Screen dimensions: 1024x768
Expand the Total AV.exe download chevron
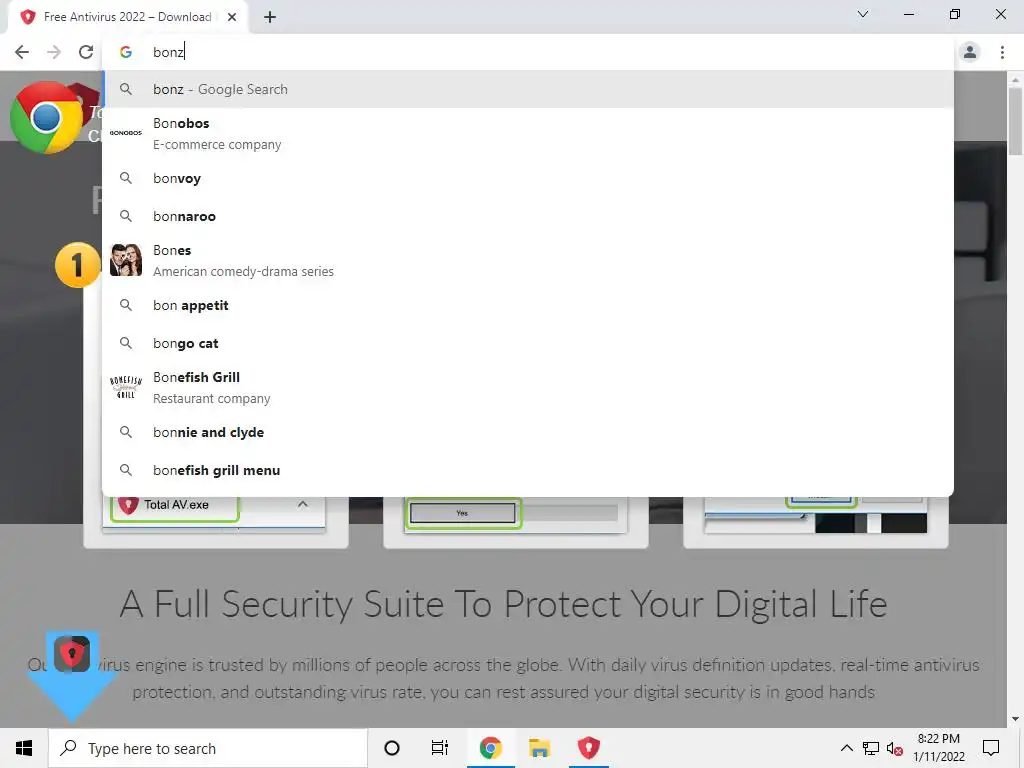302,504
